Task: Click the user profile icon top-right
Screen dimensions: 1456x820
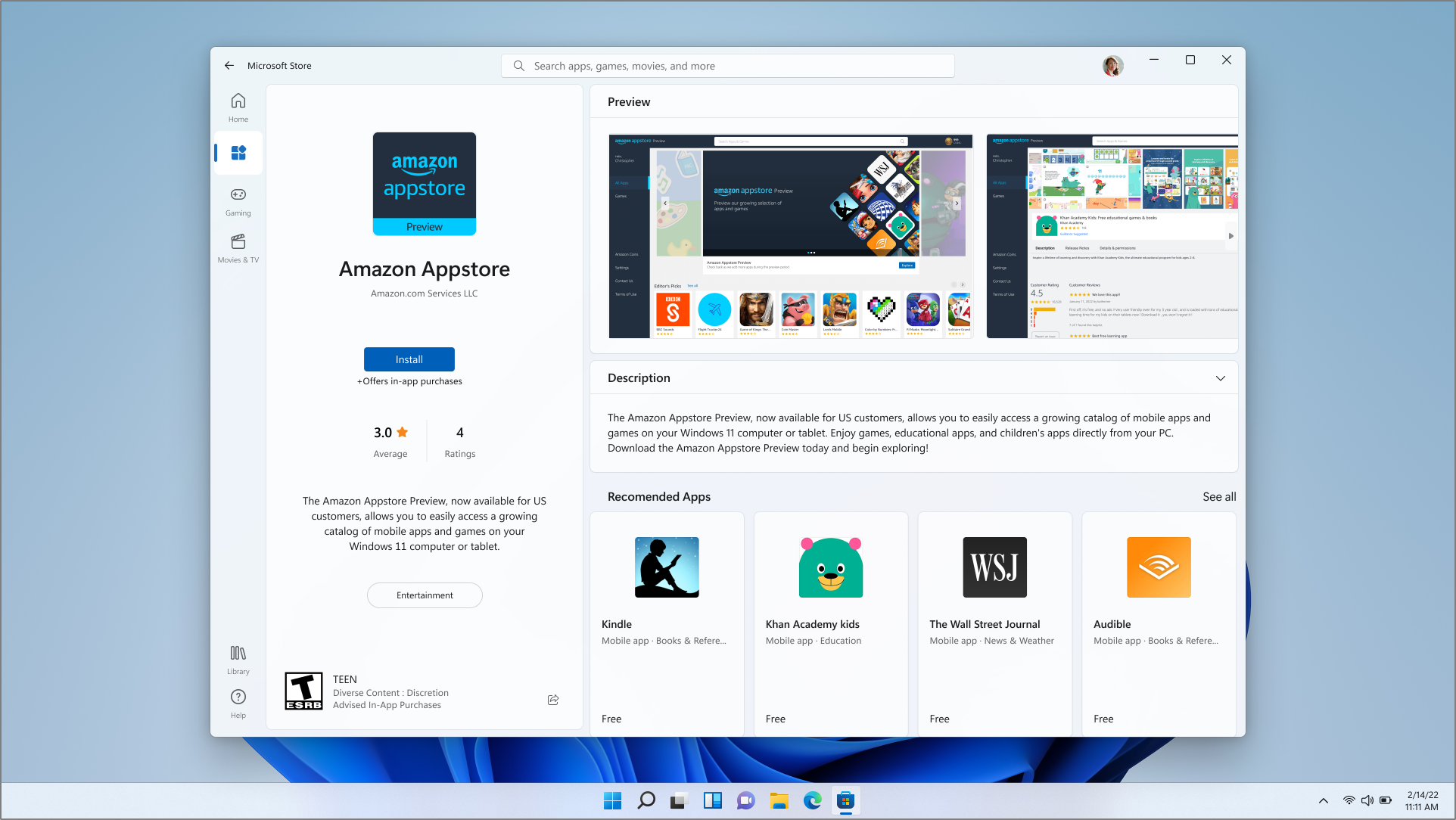Action: [x=1113, y=64]
